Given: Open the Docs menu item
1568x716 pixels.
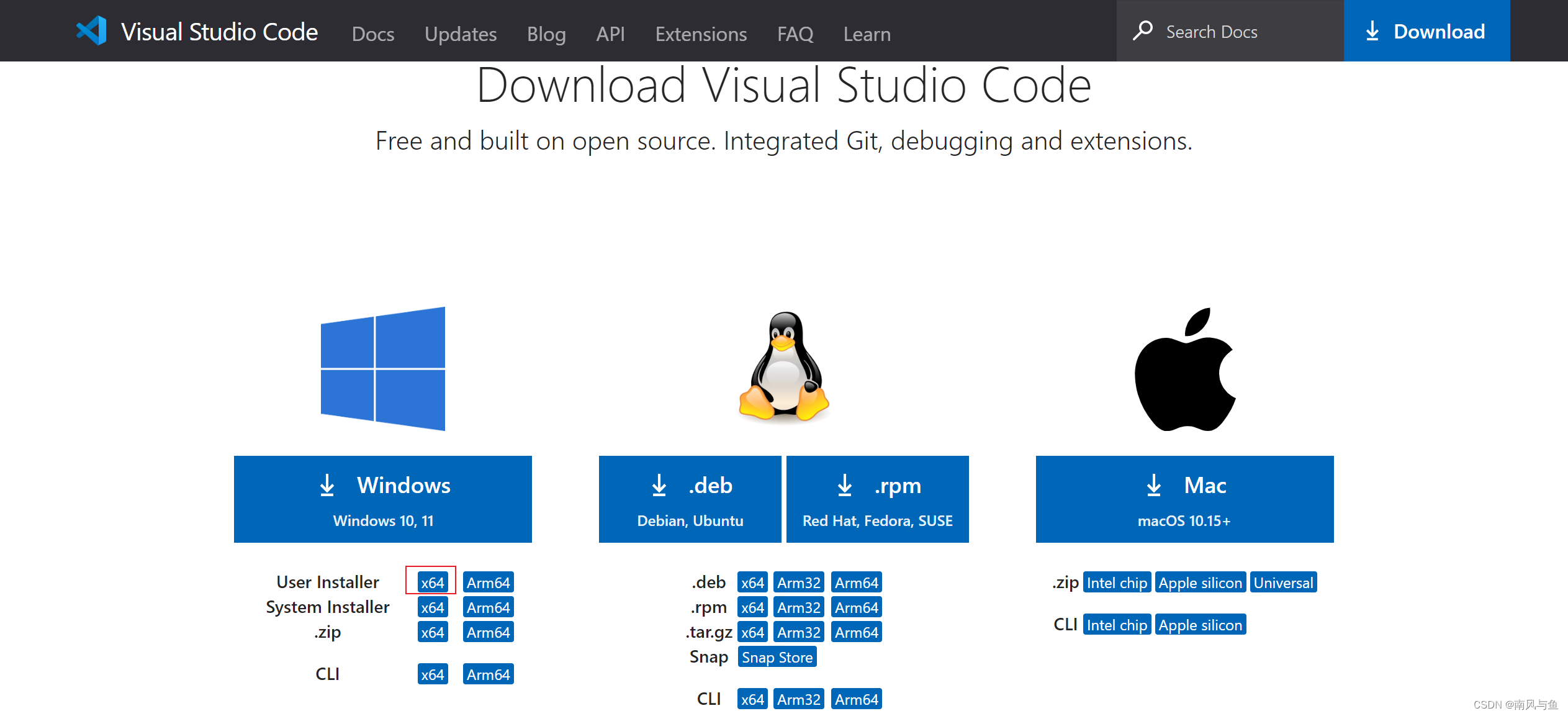Looking at the screenshot, I should 372,34.
